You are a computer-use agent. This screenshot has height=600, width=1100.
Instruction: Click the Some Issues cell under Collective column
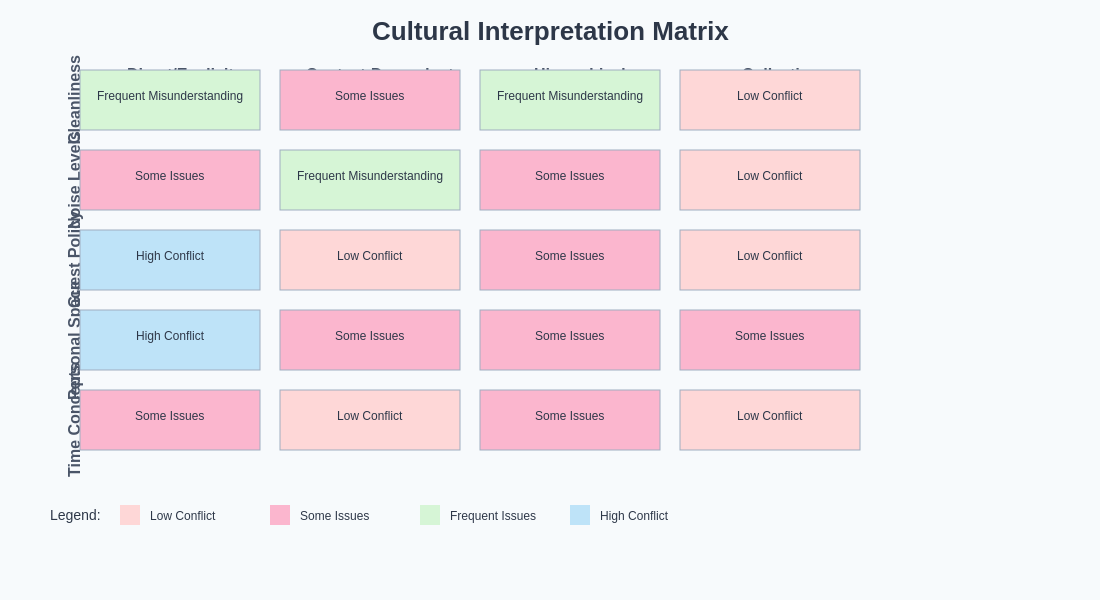[x=770, y=340]
